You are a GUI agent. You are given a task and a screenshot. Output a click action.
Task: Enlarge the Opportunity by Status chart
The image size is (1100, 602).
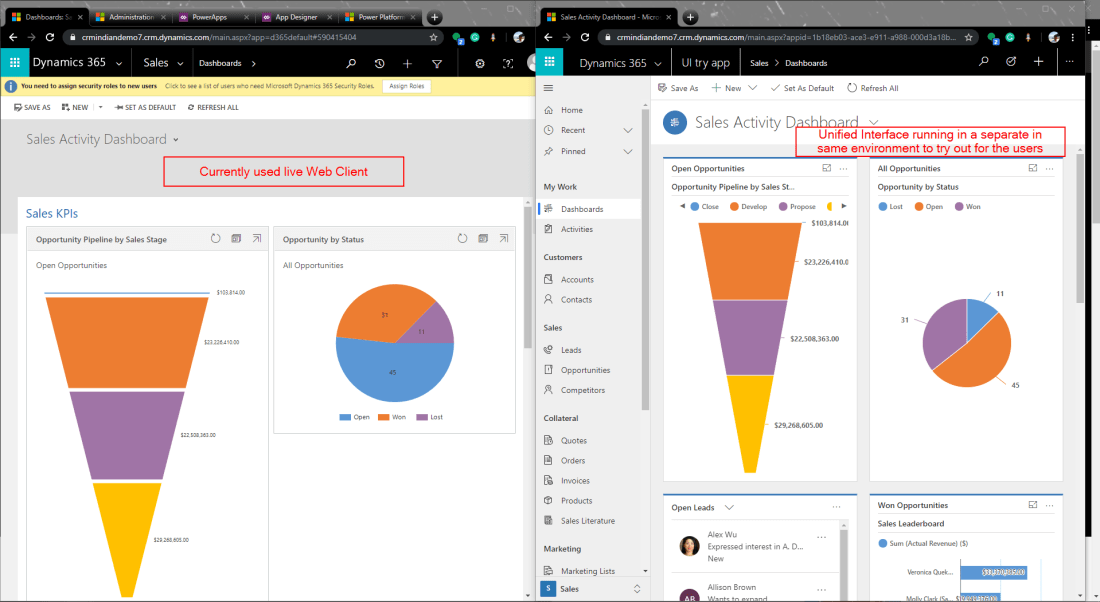504,239
